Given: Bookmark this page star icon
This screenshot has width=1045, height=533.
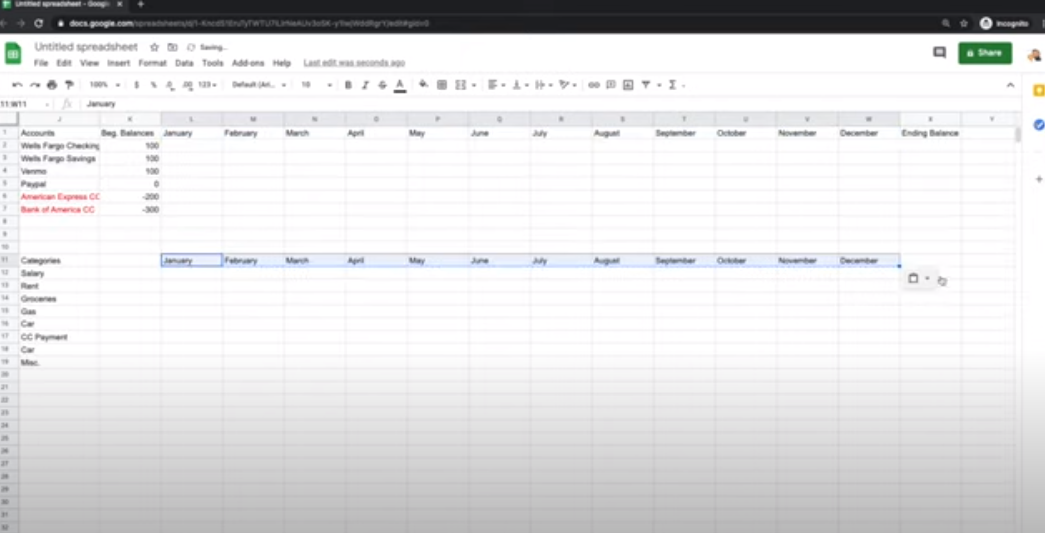Looking at the screenshot, I should [x=964, y=23].
